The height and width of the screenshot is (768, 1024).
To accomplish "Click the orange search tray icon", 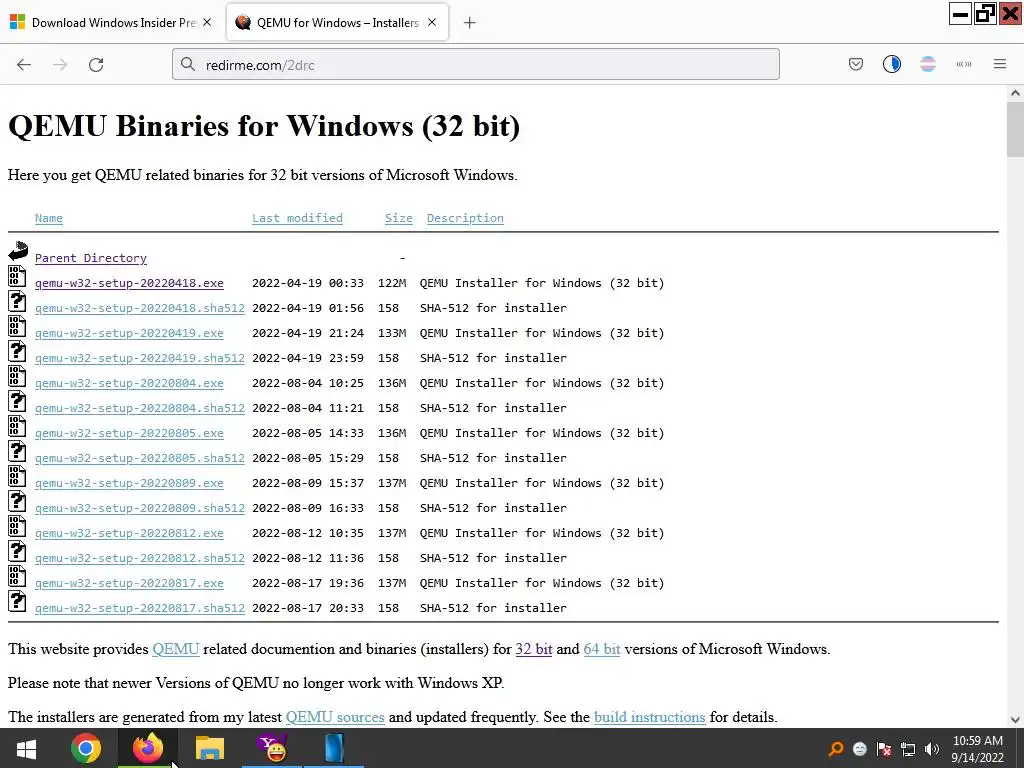I will 835,749.
